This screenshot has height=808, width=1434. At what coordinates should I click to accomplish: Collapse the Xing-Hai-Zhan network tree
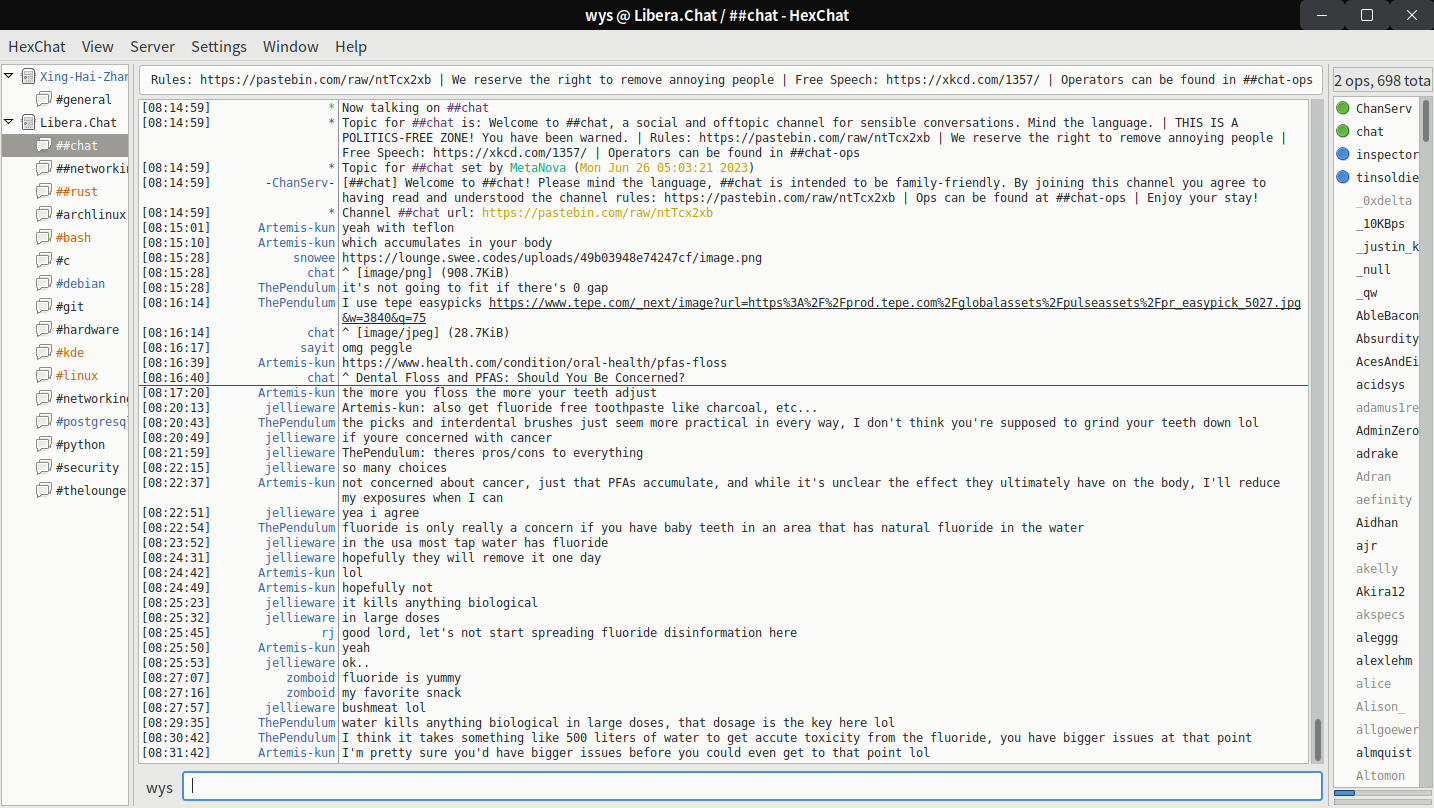click(9, 76)
